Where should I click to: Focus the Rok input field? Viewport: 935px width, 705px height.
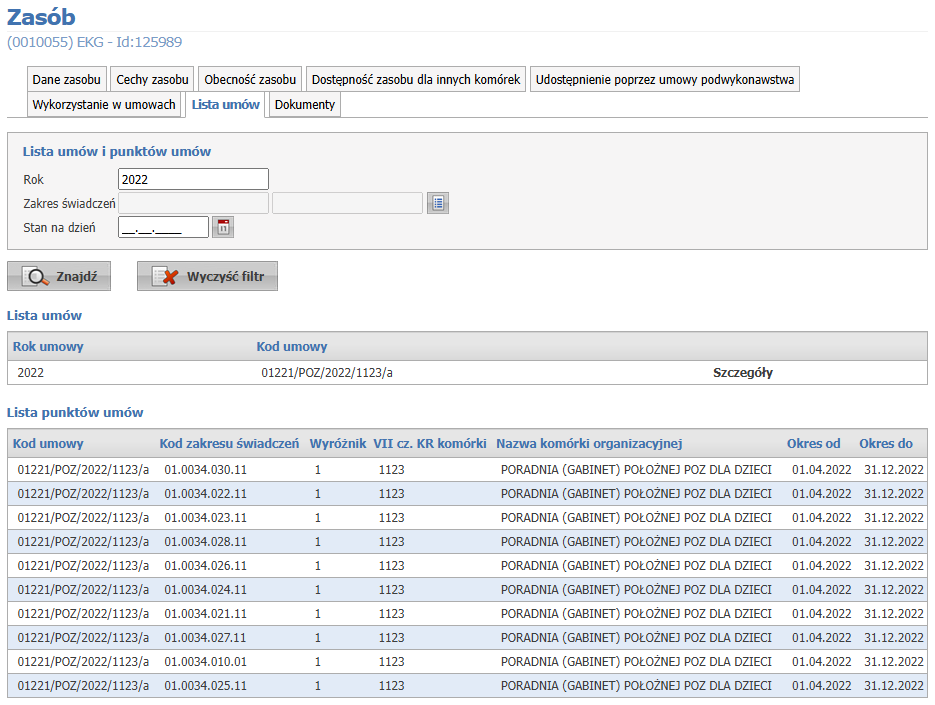[193, 179]
